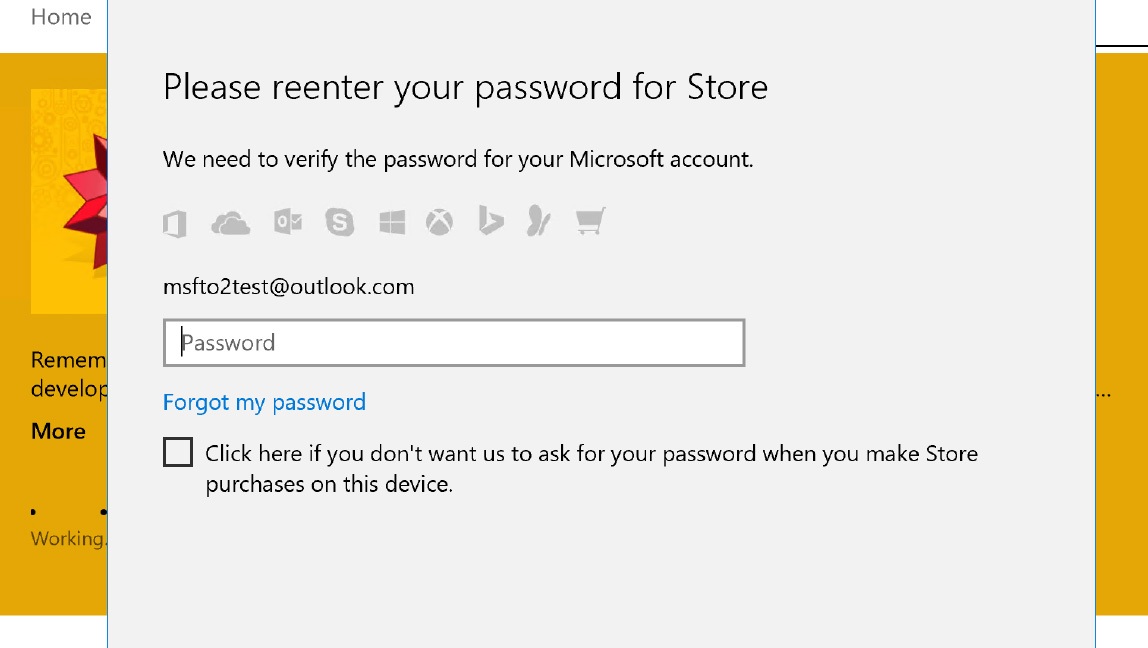Click the 'Please reenter your password for Store' heading
Image resolution: width=1148 pixels, height=648 pixels.
click(x=466, y=89)
